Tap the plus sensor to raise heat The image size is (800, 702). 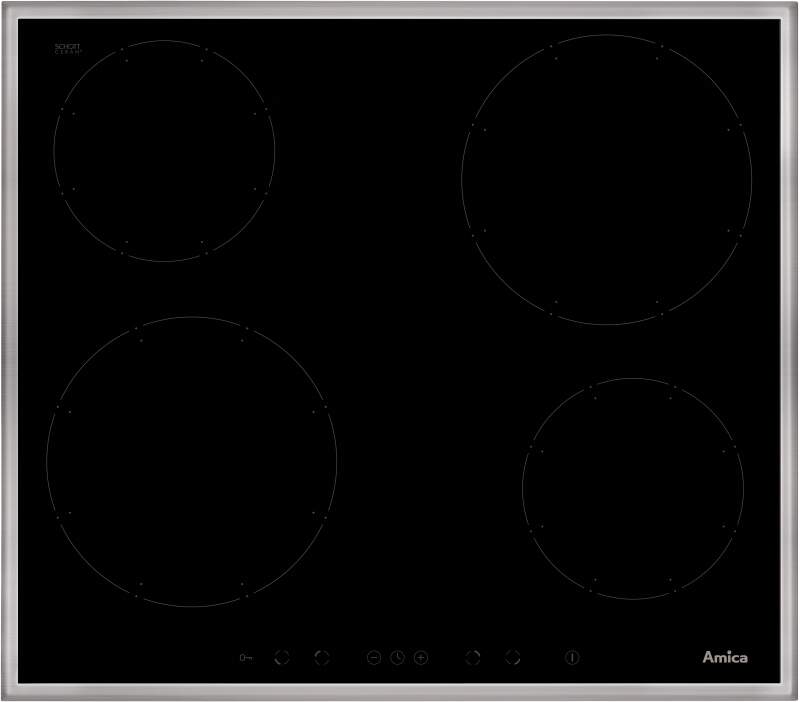click(x=420, y=658)
